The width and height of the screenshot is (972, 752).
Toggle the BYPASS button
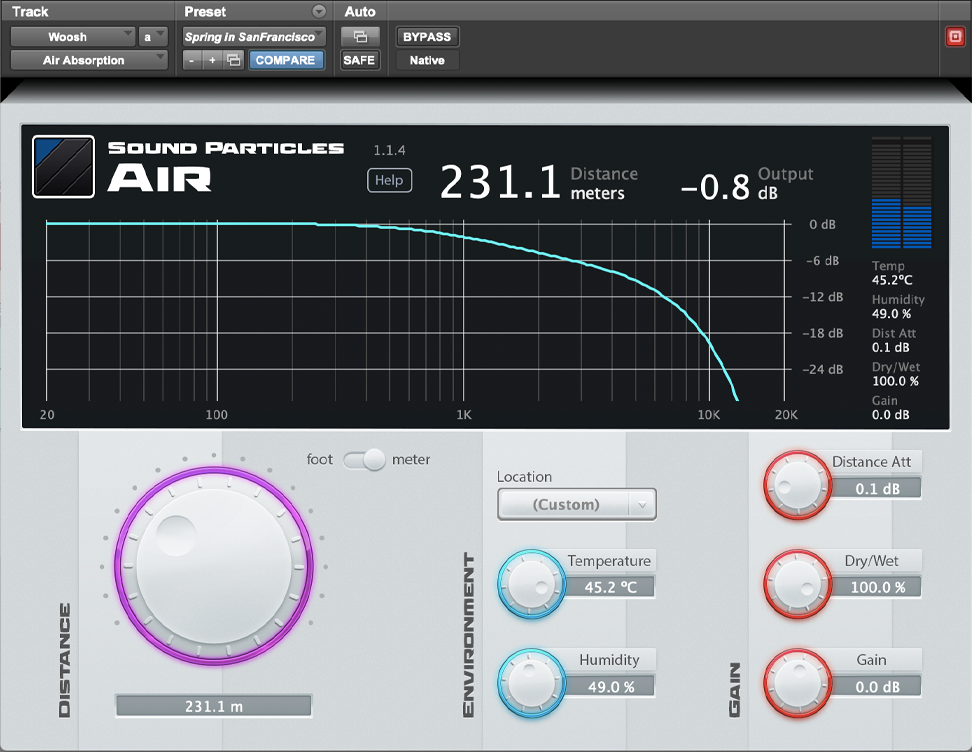pyautogui.click(x=427, y=37)
